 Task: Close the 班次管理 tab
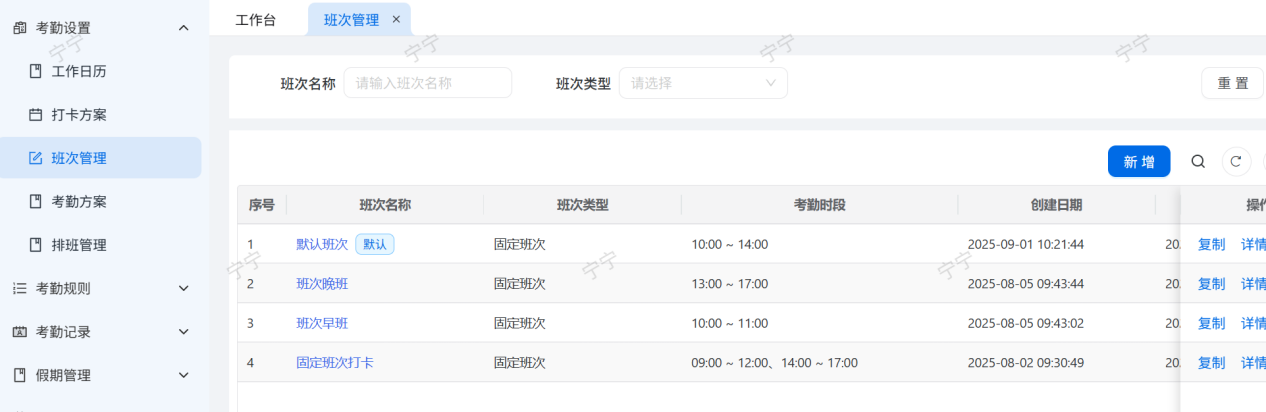click(396, 19)
